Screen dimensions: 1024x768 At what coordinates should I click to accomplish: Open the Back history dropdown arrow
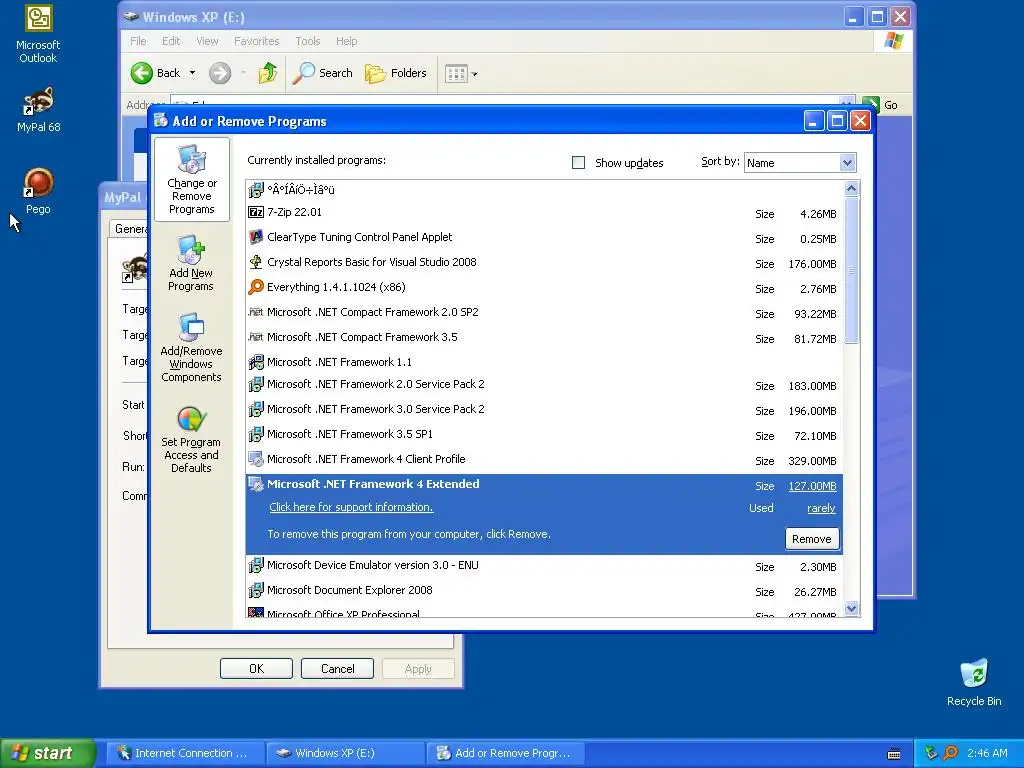click(192, 73)
